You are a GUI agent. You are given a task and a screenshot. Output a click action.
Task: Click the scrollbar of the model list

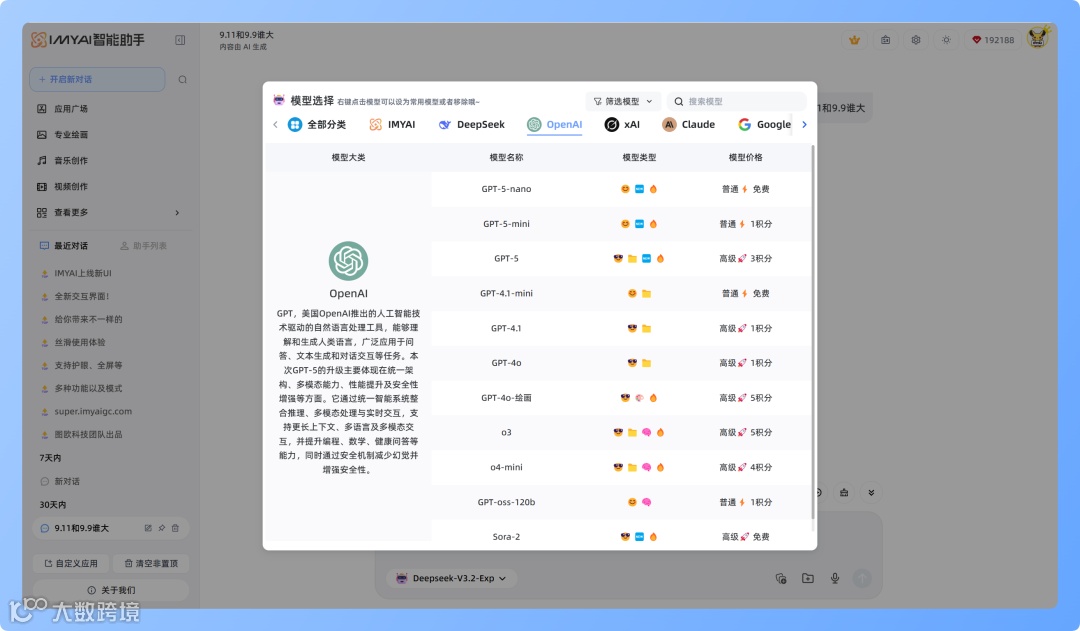(813, 332)
